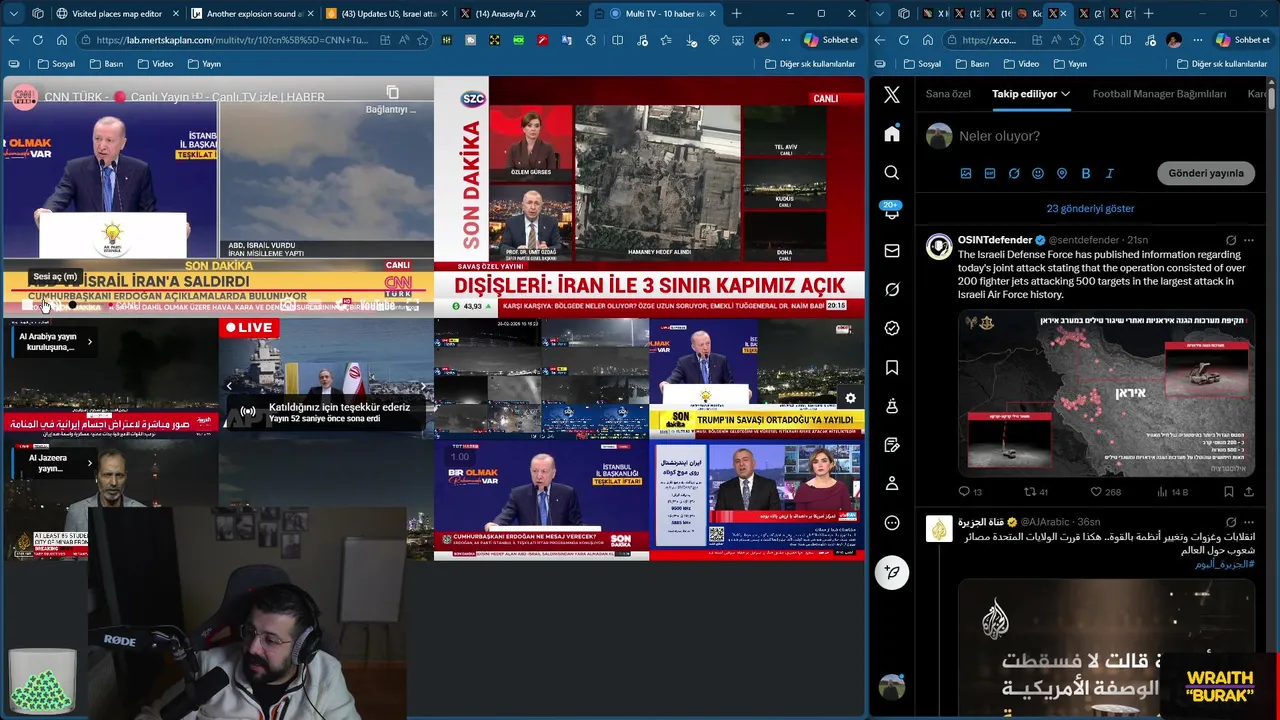The height and width of the screenshot is (720, 1280).
Task: Open bookmarks in X sidebar
Action: pos(892,368)
